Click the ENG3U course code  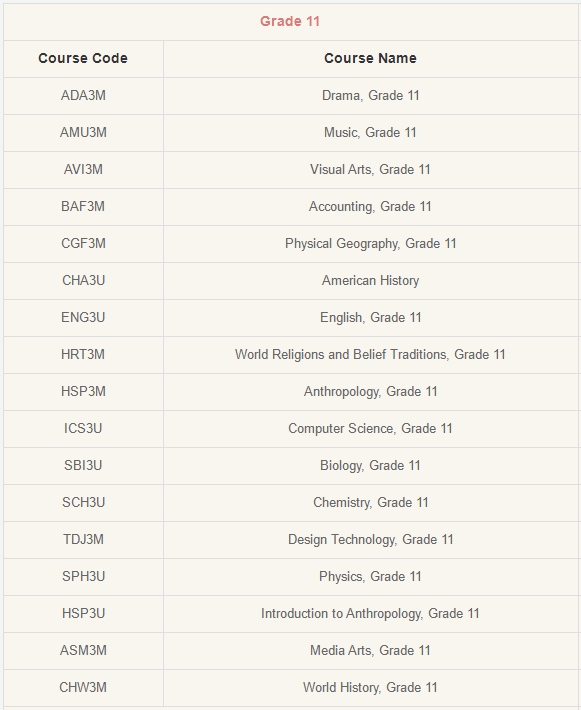(x=83, y=317)
